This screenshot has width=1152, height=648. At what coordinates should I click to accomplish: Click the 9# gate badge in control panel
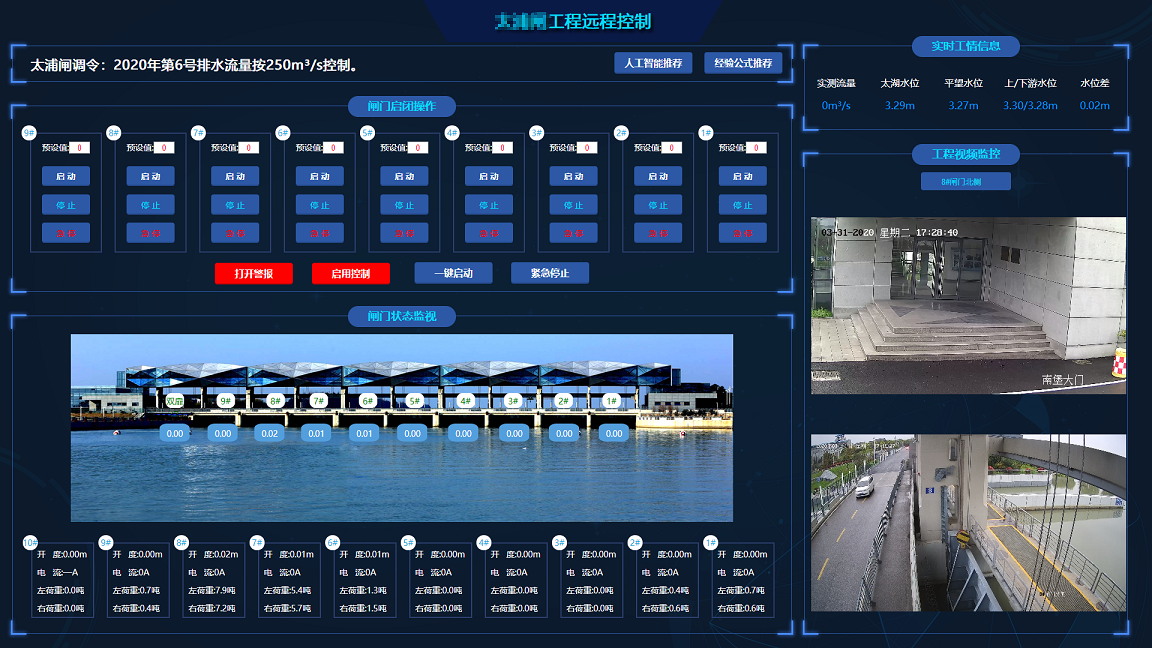pyautogui.click(x=29, y=133)
